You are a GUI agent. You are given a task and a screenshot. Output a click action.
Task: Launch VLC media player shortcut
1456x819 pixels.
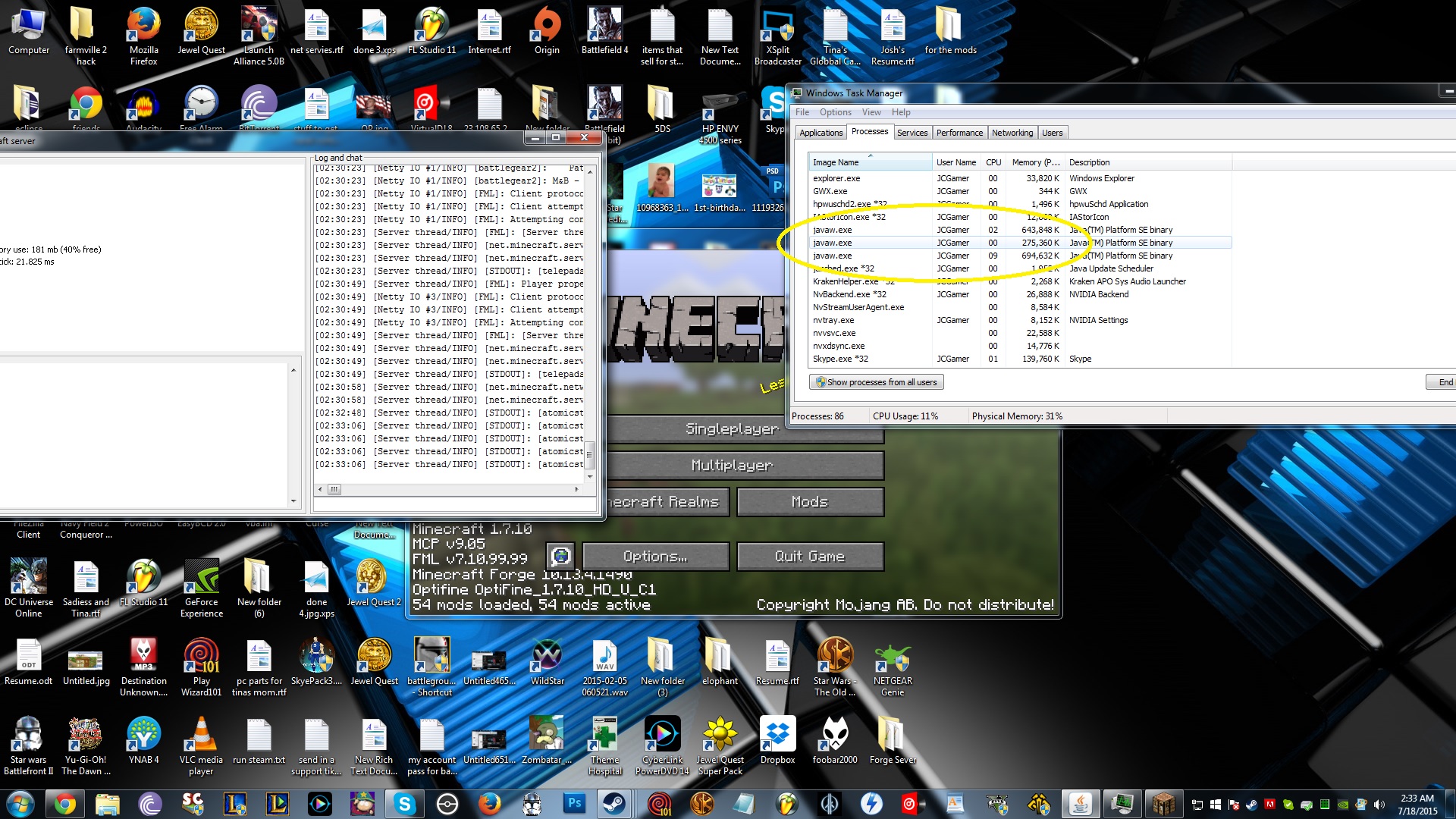tap(202, 746)
